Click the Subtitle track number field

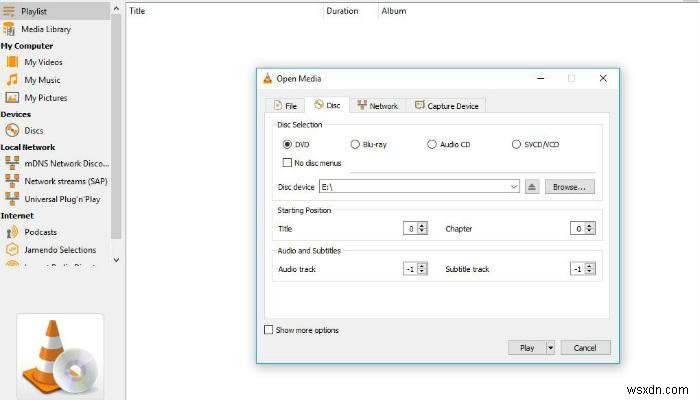point(578,269)
